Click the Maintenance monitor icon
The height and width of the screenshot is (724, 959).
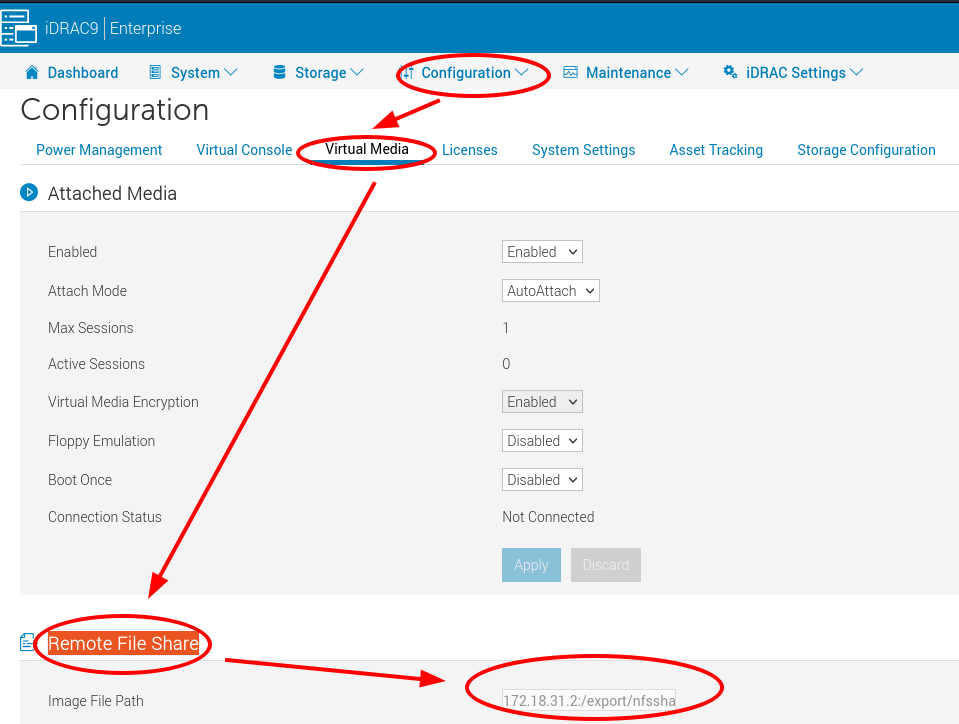tap(570, 72)
